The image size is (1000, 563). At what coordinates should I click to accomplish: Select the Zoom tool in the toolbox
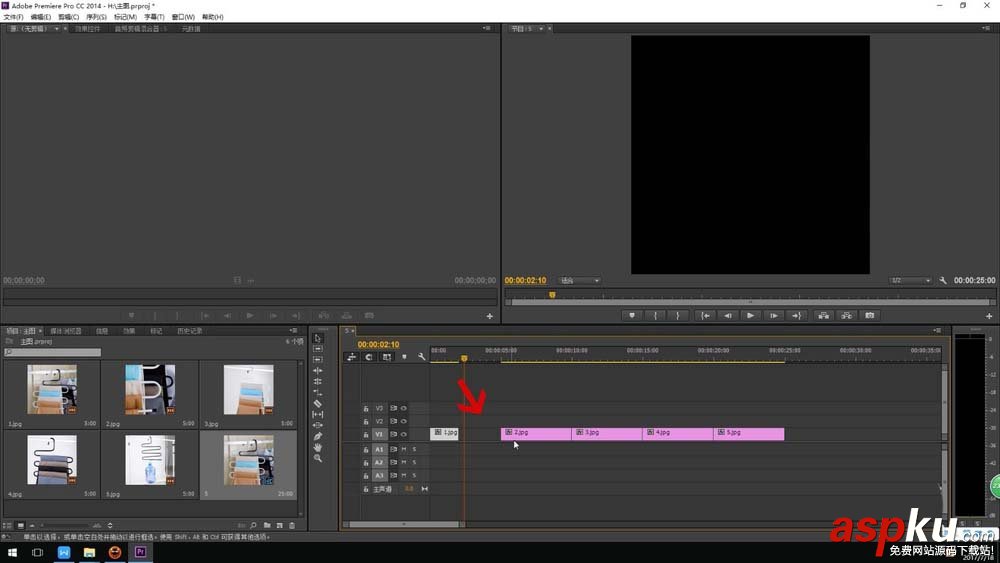coord(318,458)
